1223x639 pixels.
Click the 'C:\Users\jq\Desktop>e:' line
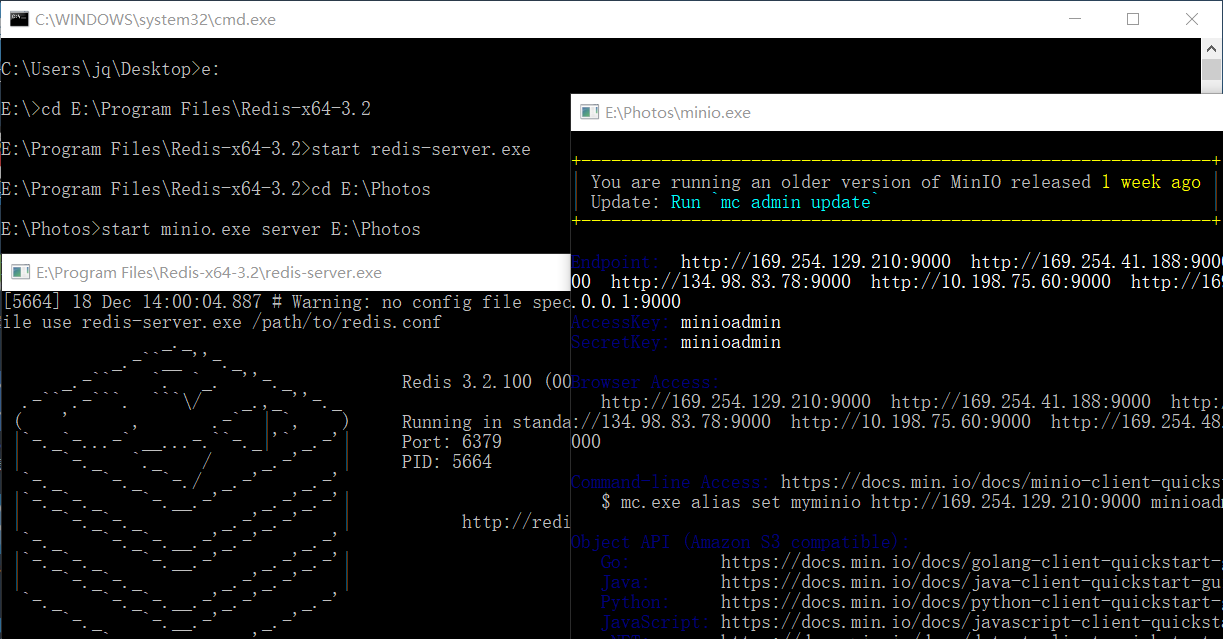point(111,69)
